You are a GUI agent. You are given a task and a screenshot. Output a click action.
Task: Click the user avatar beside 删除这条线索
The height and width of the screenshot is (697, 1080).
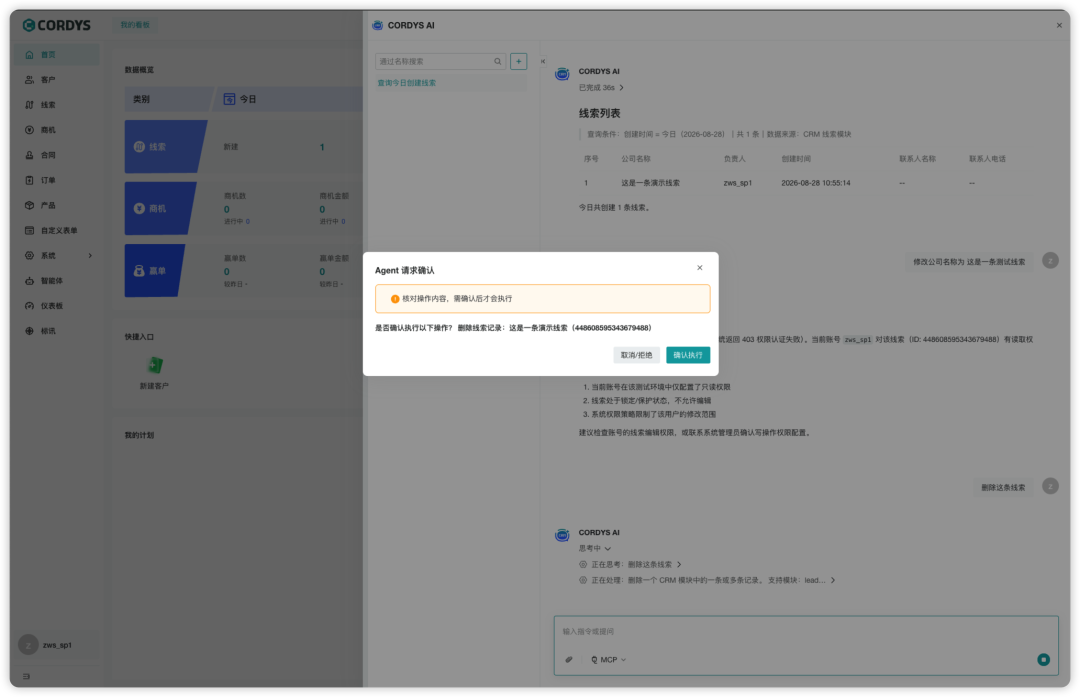(x=1050, y=487)
